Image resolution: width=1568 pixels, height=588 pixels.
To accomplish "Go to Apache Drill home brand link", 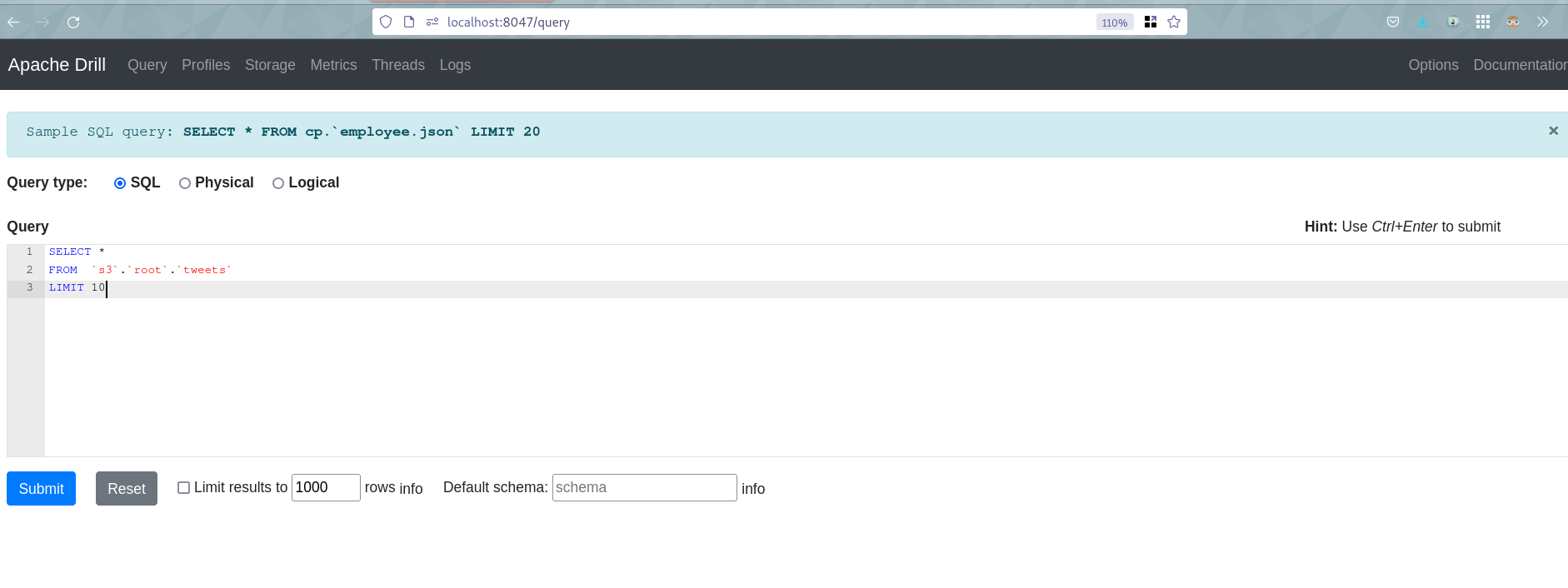I will pos(57,65).
